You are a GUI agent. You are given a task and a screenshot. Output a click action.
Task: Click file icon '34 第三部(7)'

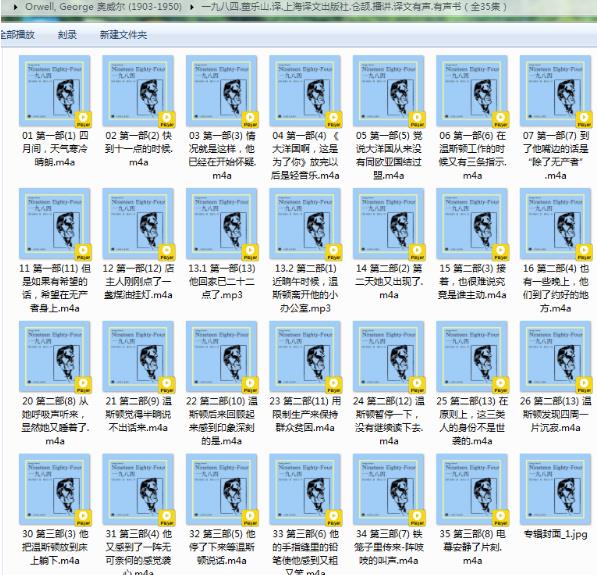389,489
